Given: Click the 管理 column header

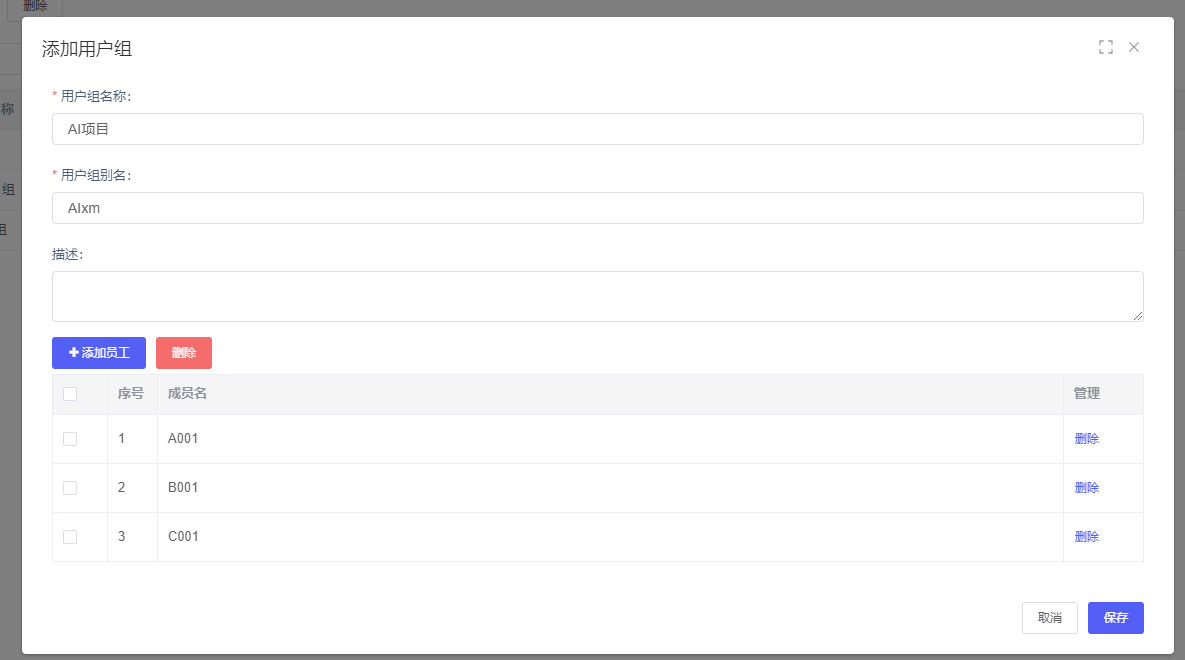Looking at the screenshot, I should [x=1086, y=394].
